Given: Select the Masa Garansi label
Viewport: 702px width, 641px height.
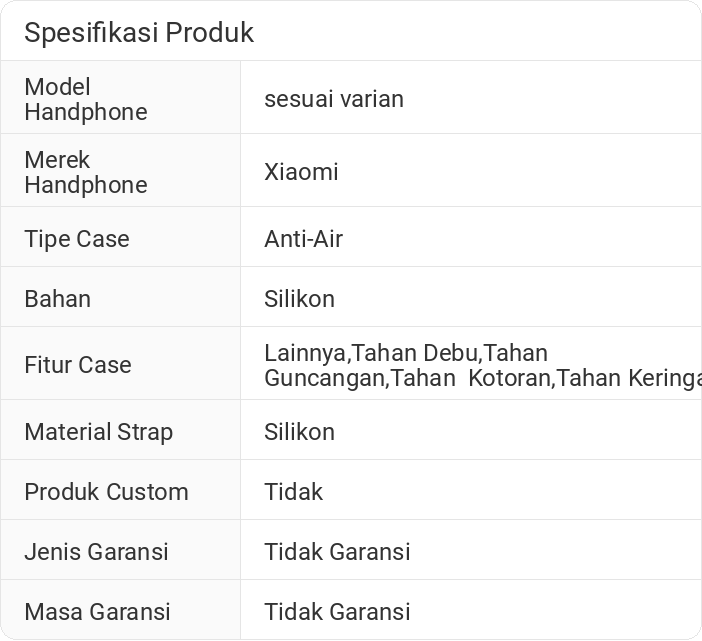Looking at the screenshot, I should point(97,612).
